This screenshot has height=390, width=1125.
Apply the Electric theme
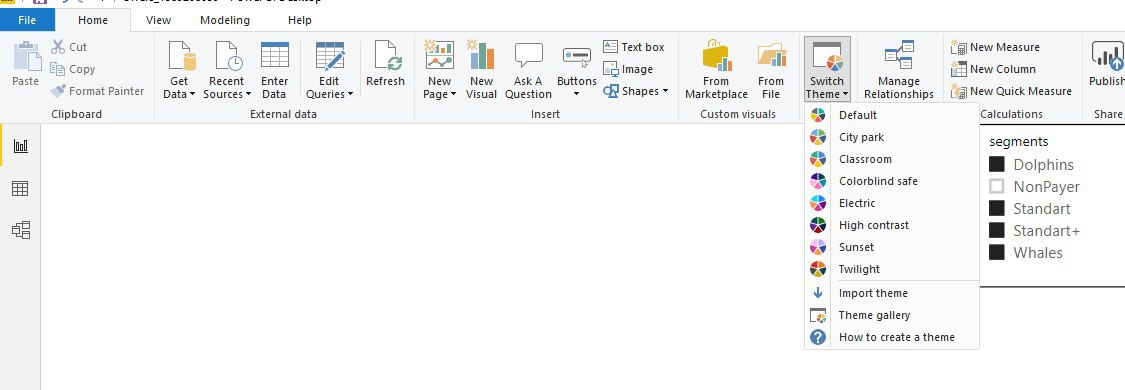tap(892, 203)
